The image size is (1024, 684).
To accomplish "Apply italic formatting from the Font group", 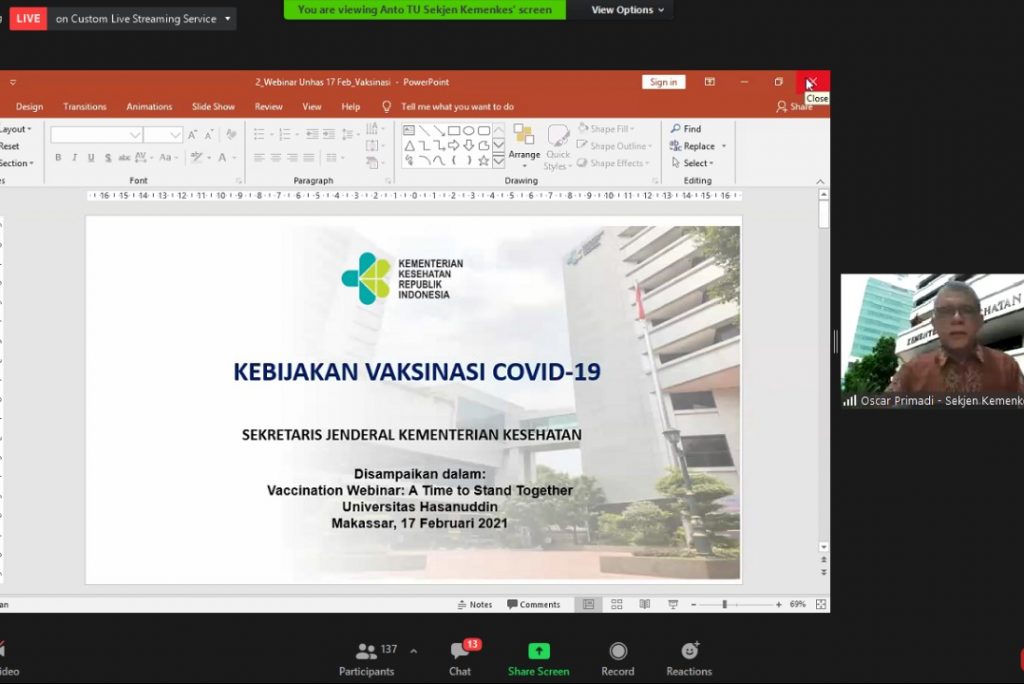I will [75, 156].
